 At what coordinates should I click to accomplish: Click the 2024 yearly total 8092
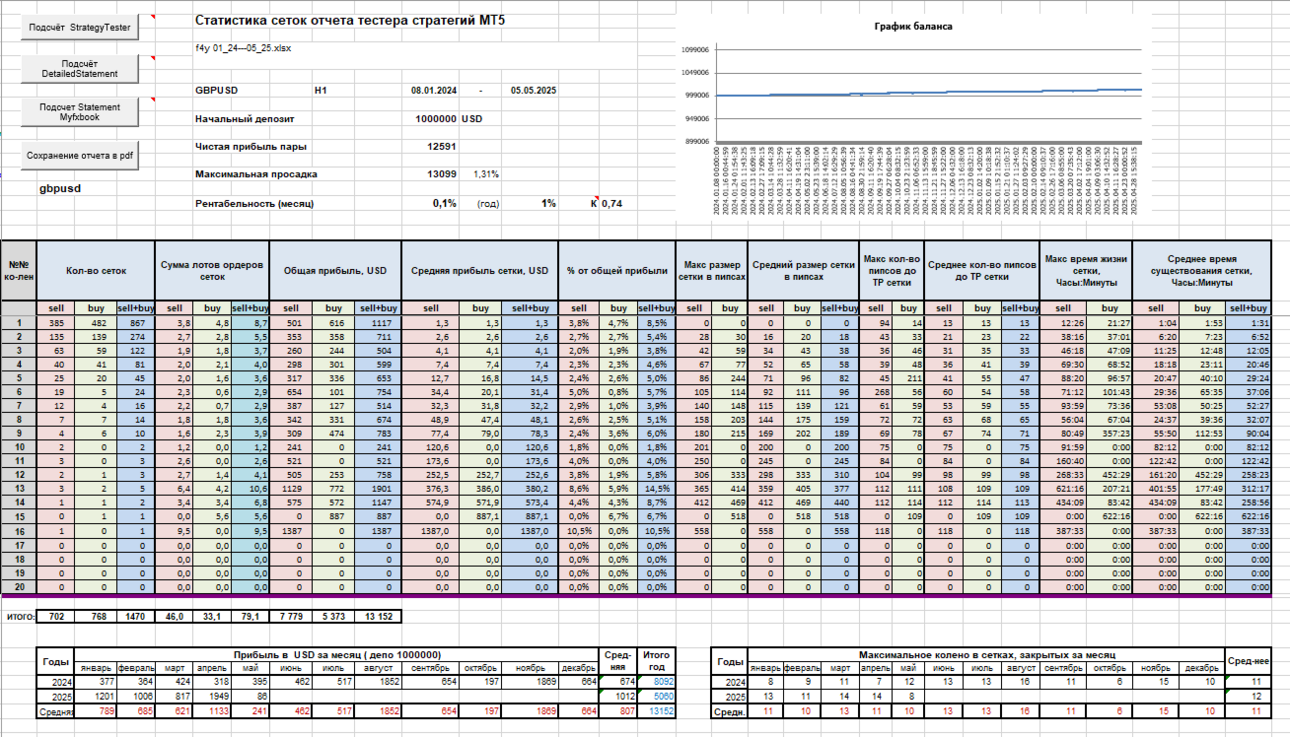coord(656,683)
